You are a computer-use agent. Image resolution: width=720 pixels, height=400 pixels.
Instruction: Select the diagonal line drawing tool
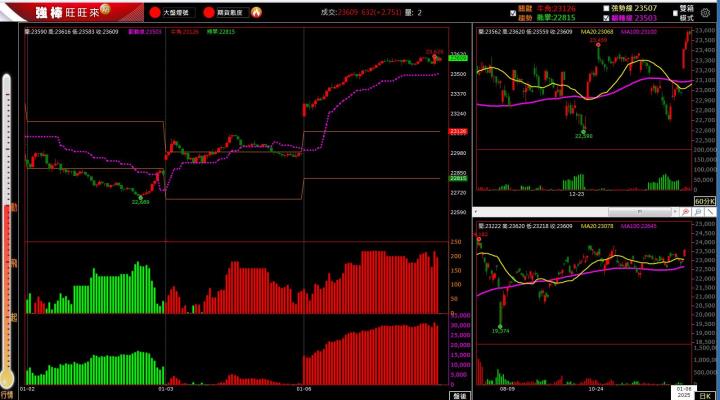pos(710,212)
